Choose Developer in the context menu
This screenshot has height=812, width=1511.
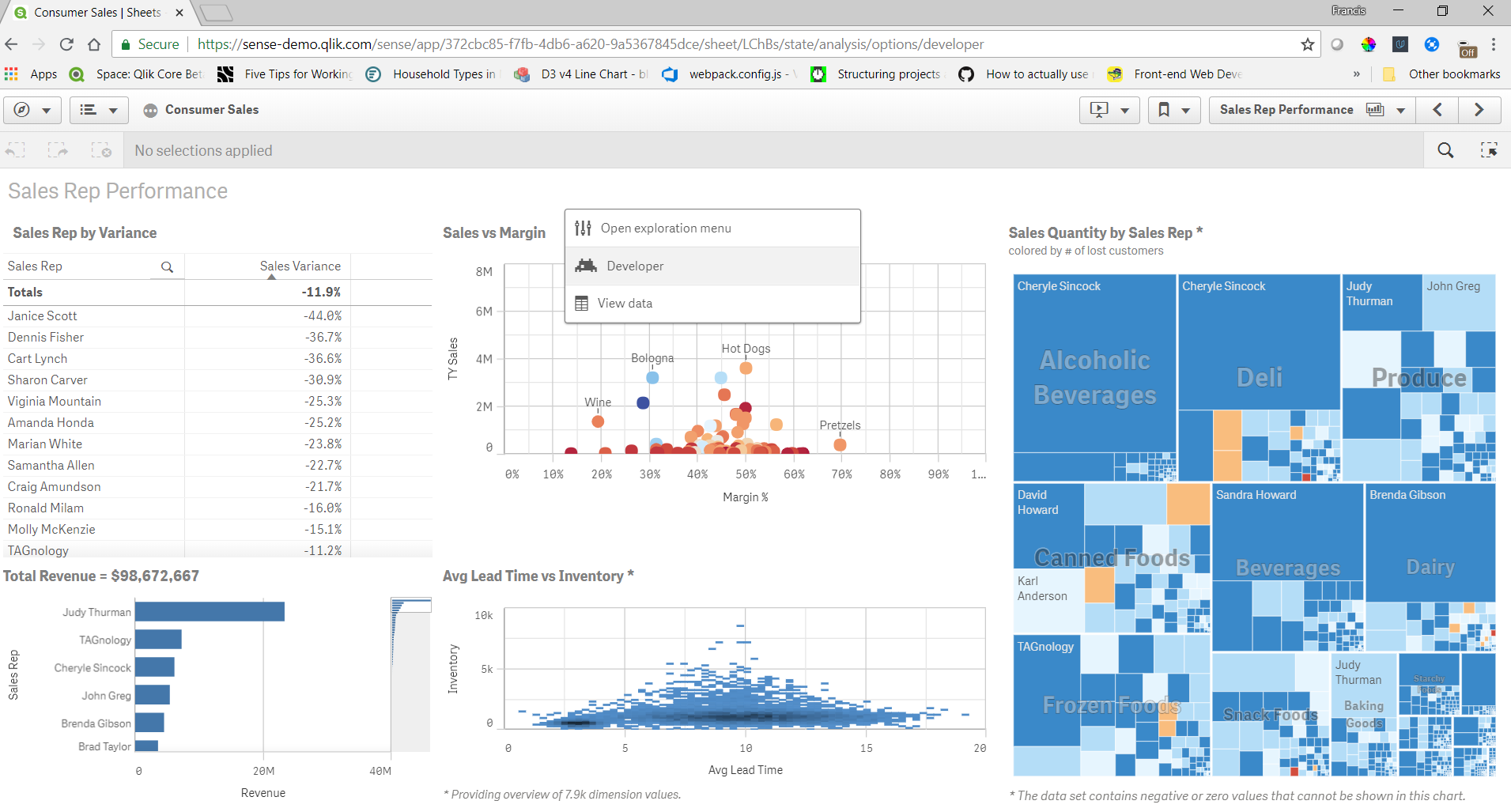pyautogui.click(x=712, y=266)
